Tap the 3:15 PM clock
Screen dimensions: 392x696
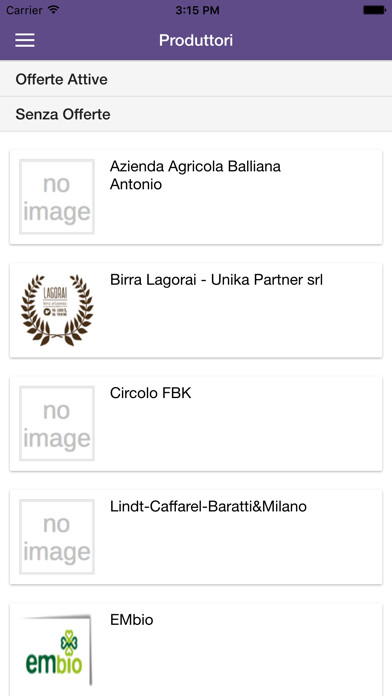coord(197,10)
